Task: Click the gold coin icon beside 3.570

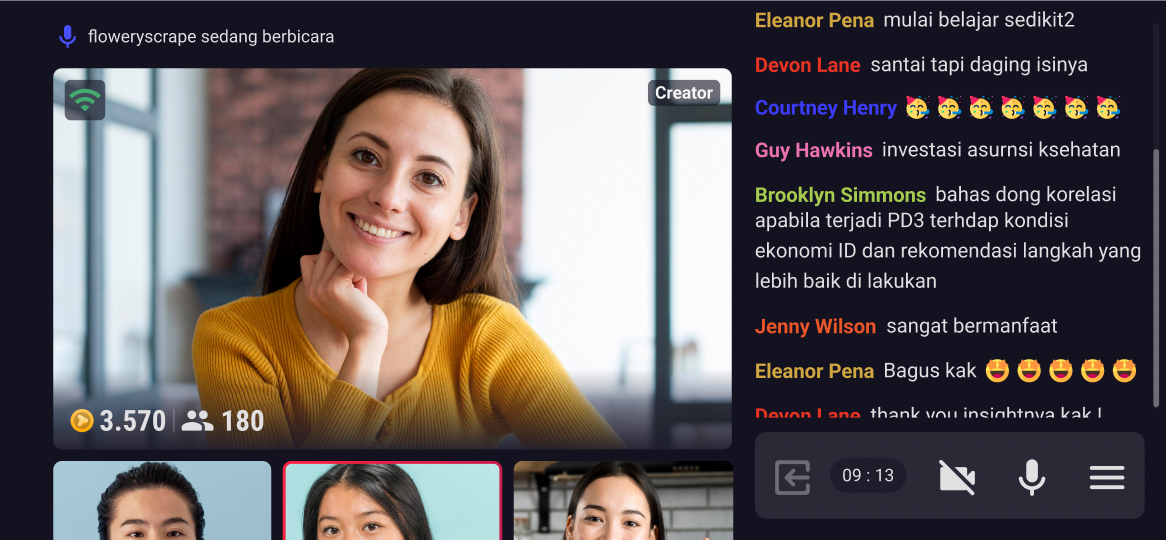Action: point(82,421)
